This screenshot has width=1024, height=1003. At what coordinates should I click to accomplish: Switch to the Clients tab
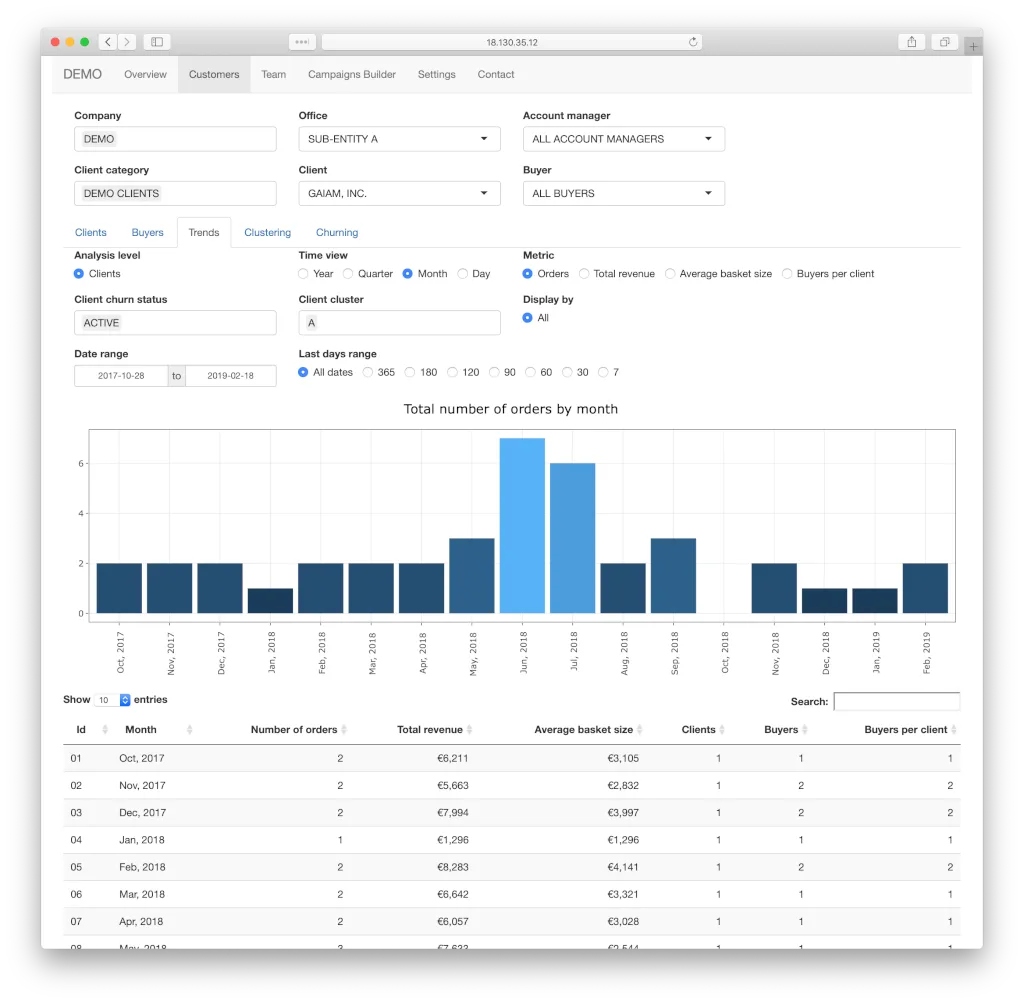click(91, 232)
